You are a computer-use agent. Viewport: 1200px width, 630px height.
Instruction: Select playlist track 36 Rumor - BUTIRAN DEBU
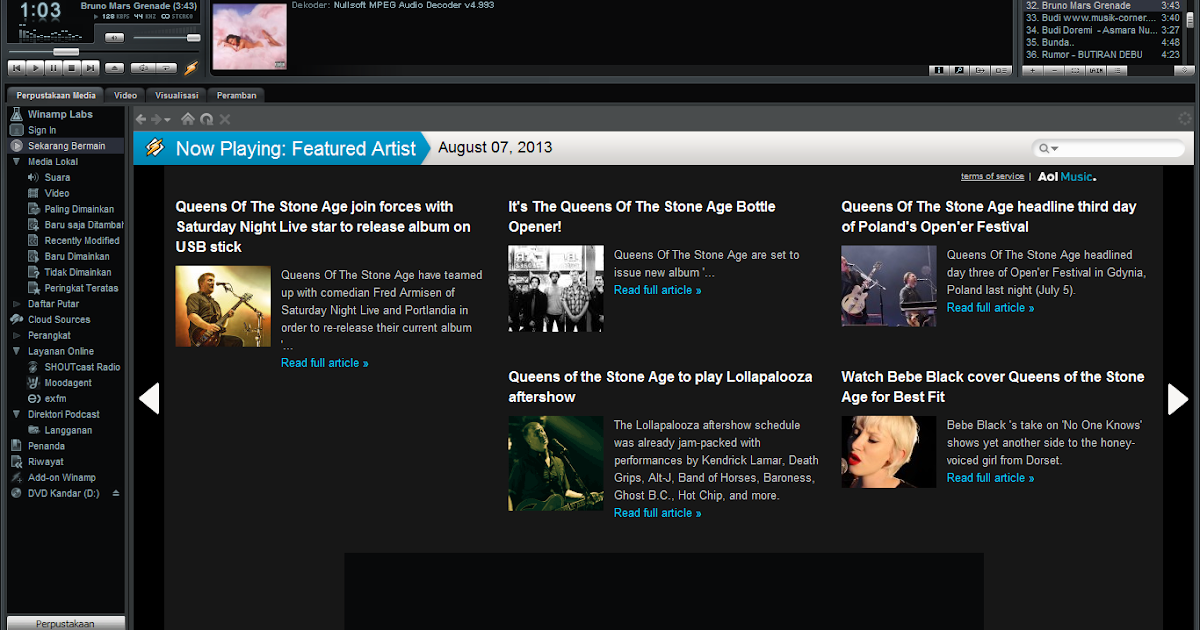[x=1104, y=54]
